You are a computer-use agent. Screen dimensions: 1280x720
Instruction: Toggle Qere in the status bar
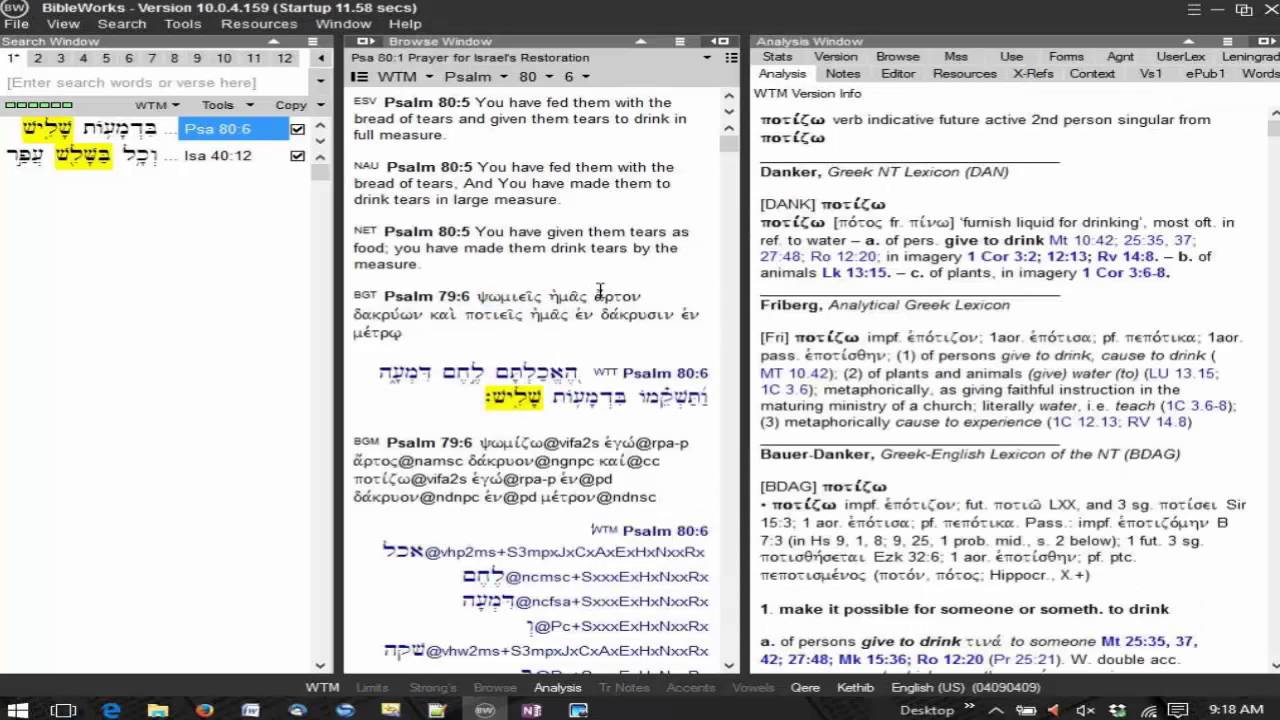click(x=805, y=687)
